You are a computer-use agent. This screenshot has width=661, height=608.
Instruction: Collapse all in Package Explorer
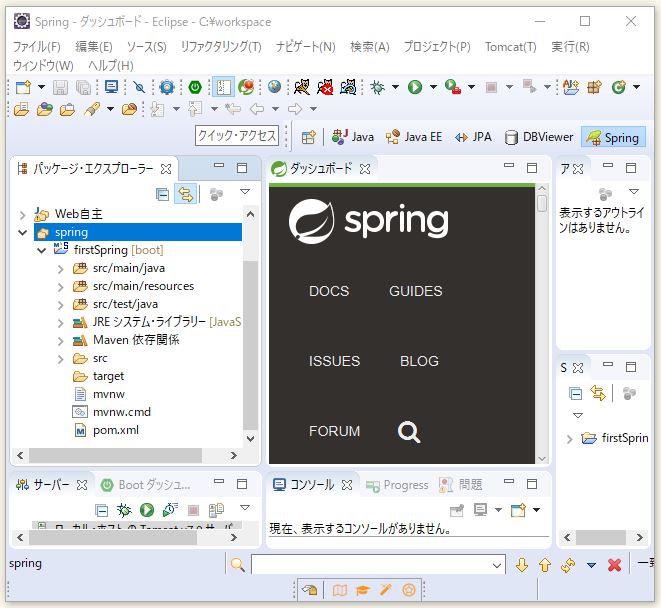(x=162, y=194)
